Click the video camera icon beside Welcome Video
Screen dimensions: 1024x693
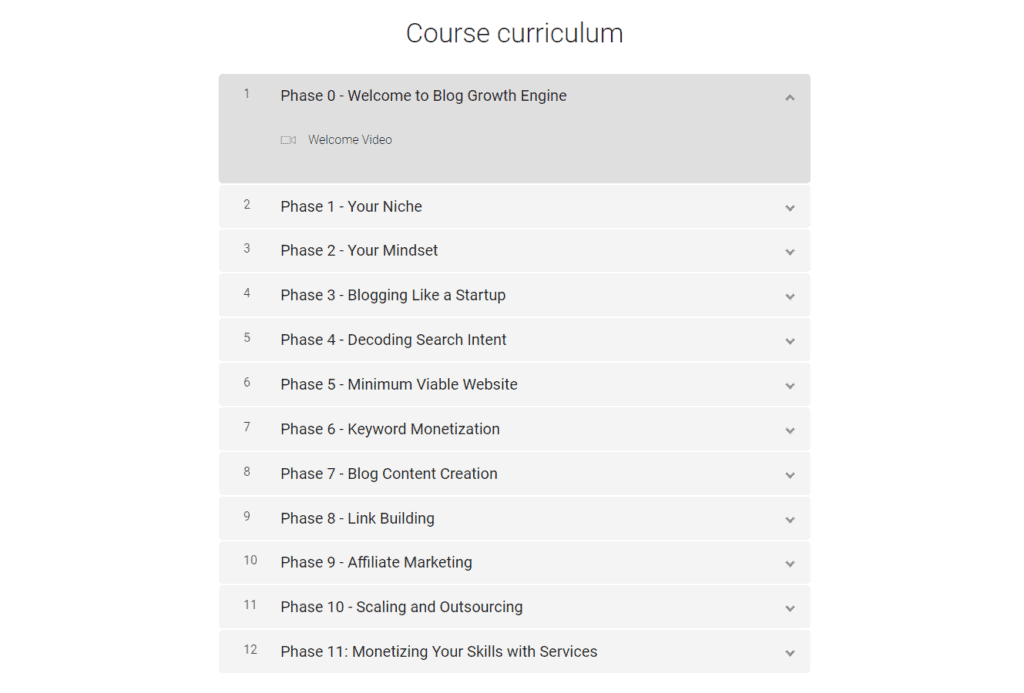click(288, 139)
